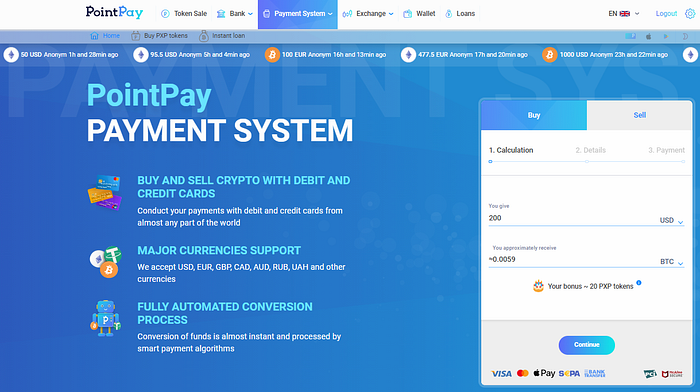Click the Buy PXP tokens link
Screen dimensions: 700x392
[x=159, y=36]
